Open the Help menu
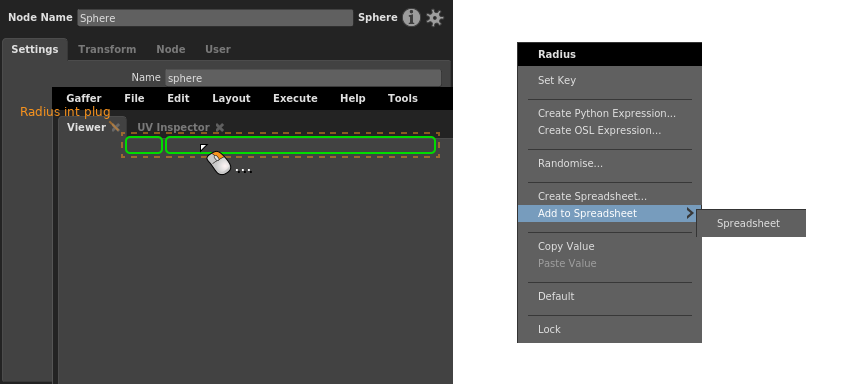 (x=352, y=98)
